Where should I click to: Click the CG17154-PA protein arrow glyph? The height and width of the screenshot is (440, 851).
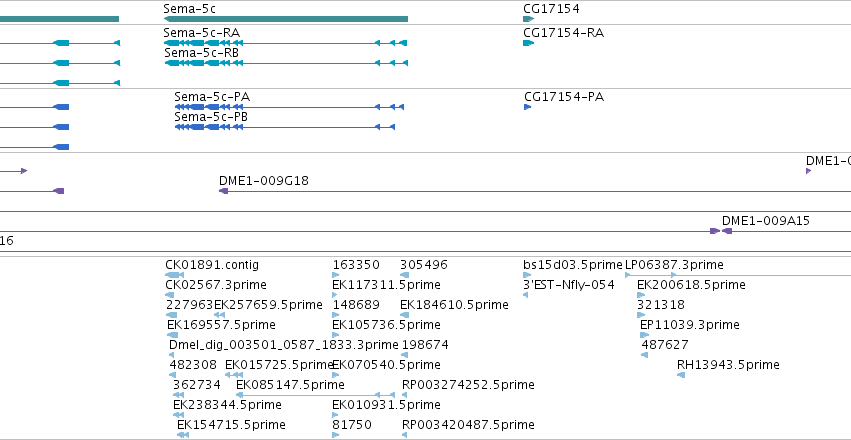(x=527, y=107)
